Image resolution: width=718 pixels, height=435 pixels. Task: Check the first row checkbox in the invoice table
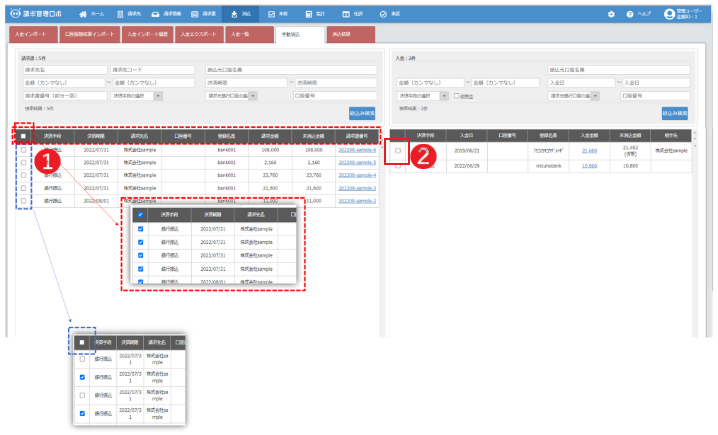24,150
